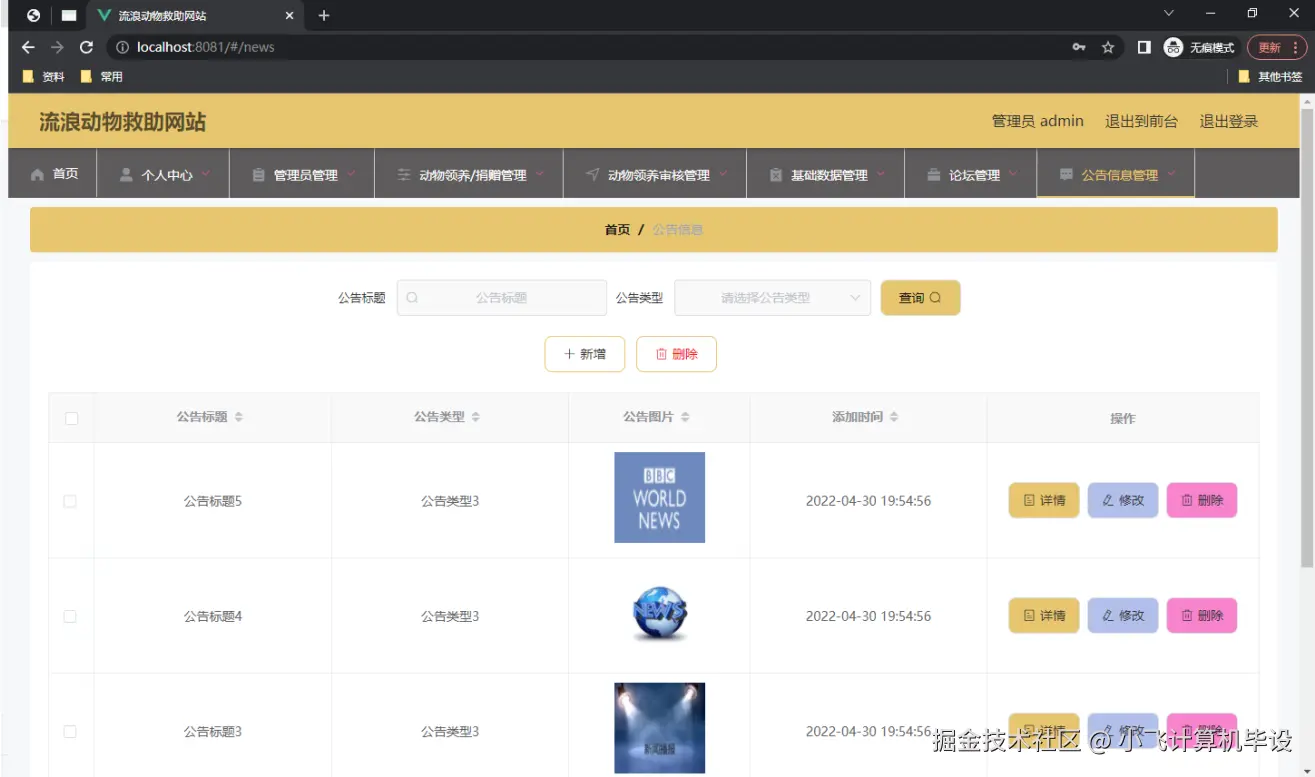Click the sort arrows on 公告标题 column
This screenshot has height=777, width=1315.
[239, 417]
